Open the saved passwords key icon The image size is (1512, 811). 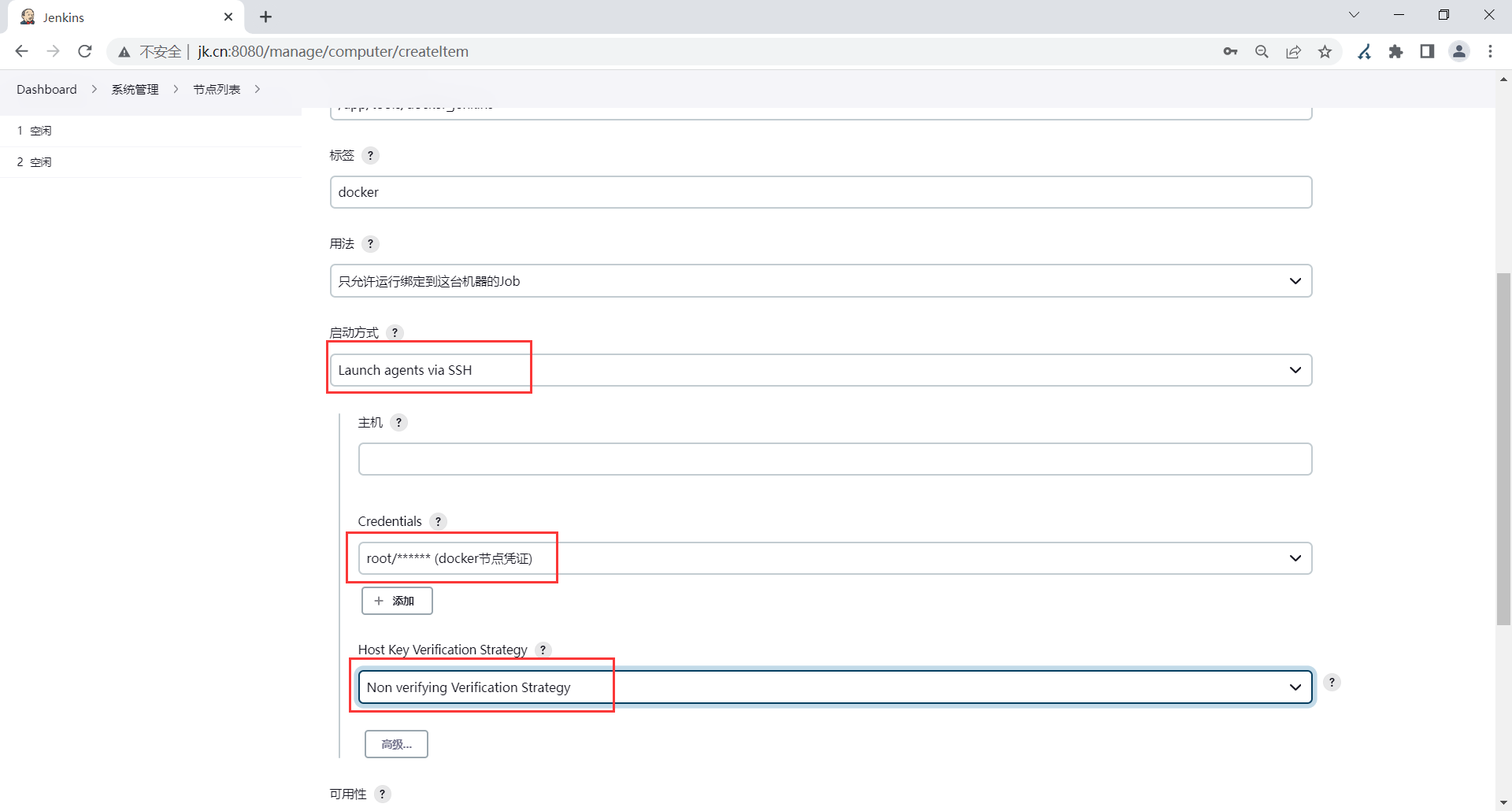coord(1230,52)
